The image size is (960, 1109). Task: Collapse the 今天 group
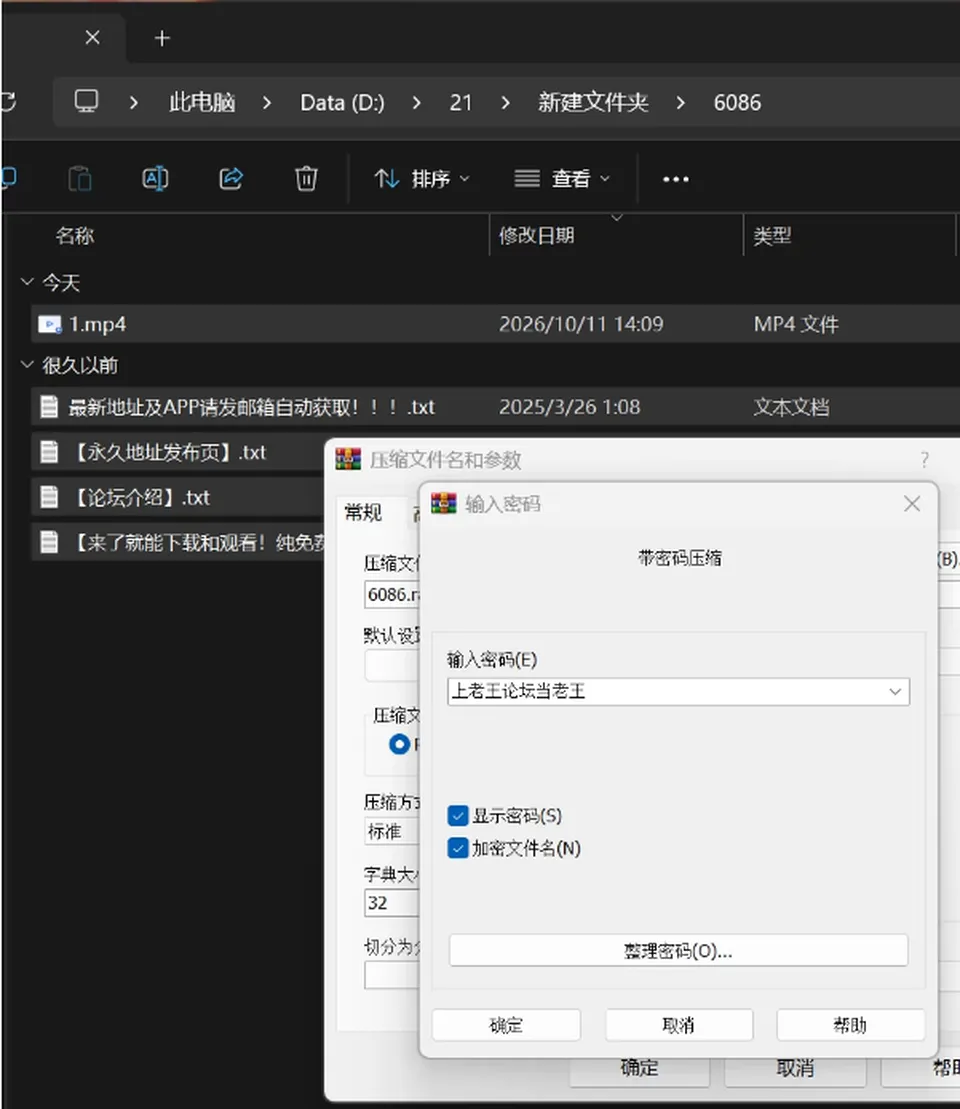(x=27, y=282)
